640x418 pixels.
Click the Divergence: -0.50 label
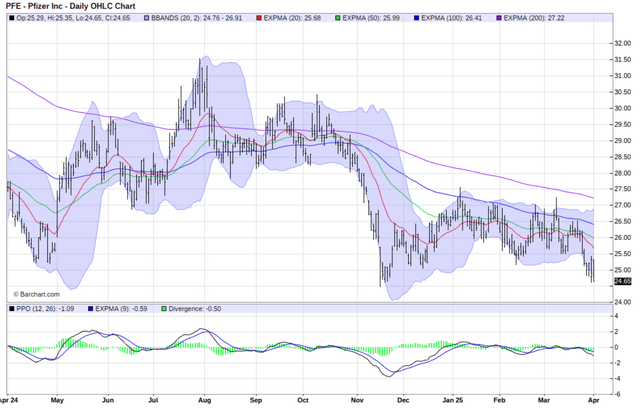coord(195,309)
